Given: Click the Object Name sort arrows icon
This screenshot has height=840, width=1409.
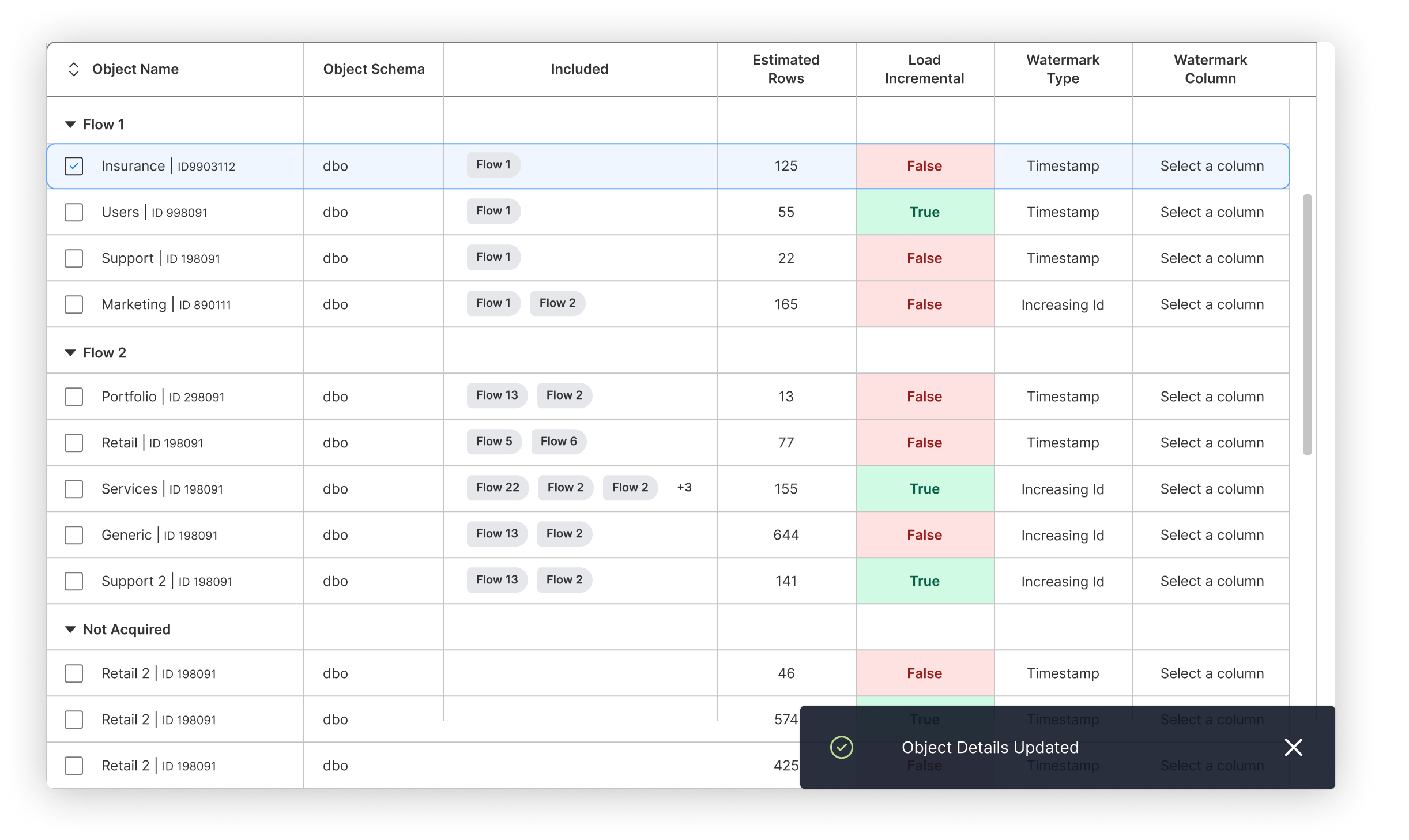Looking at the screenshot, I should pos(74,69).
